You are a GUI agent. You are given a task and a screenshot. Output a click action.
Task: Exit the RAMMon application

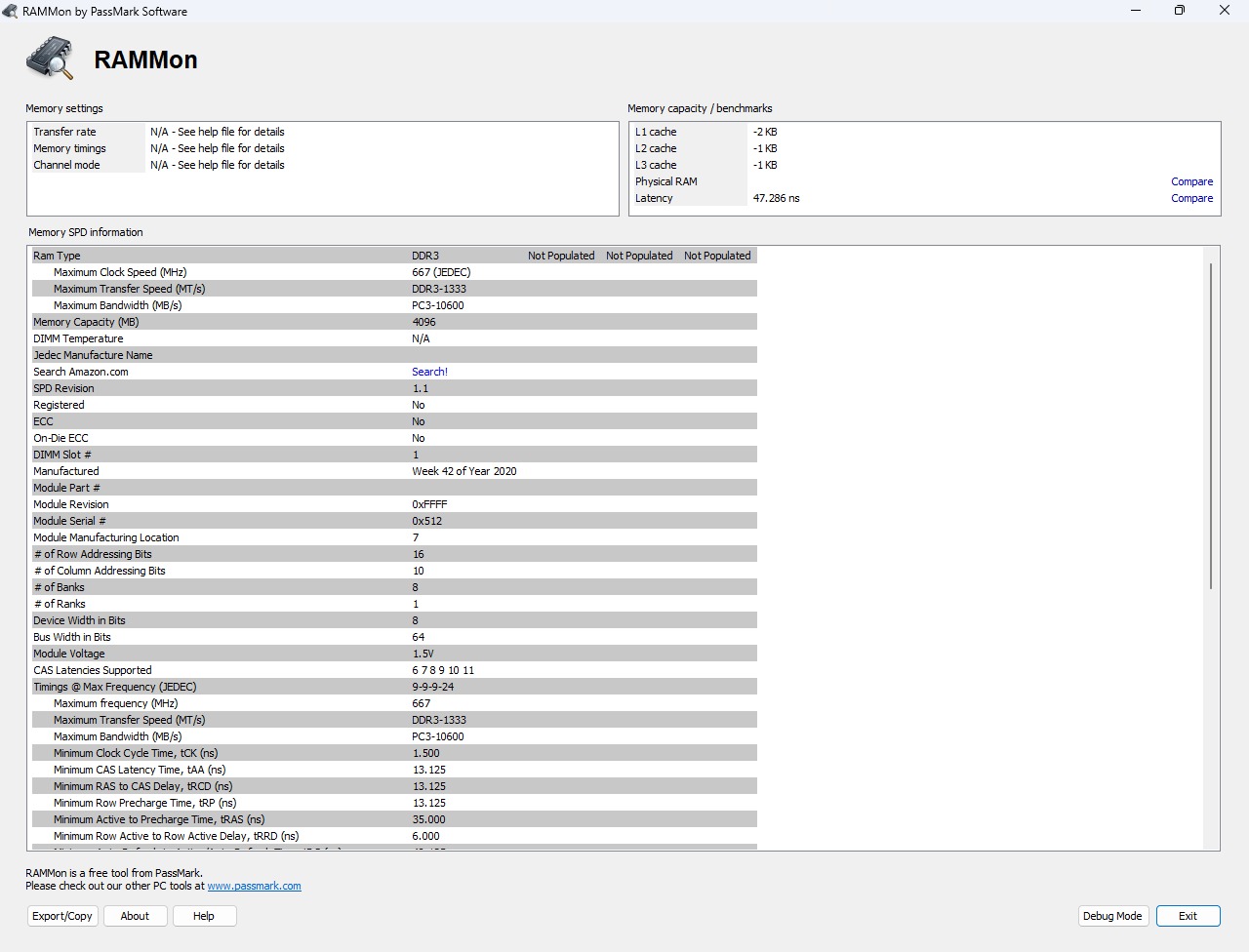point(1188,916)
